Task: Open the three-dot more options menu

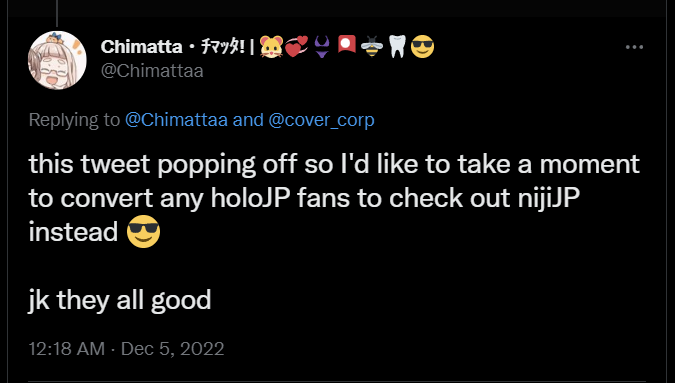Action: coord(634,47)
